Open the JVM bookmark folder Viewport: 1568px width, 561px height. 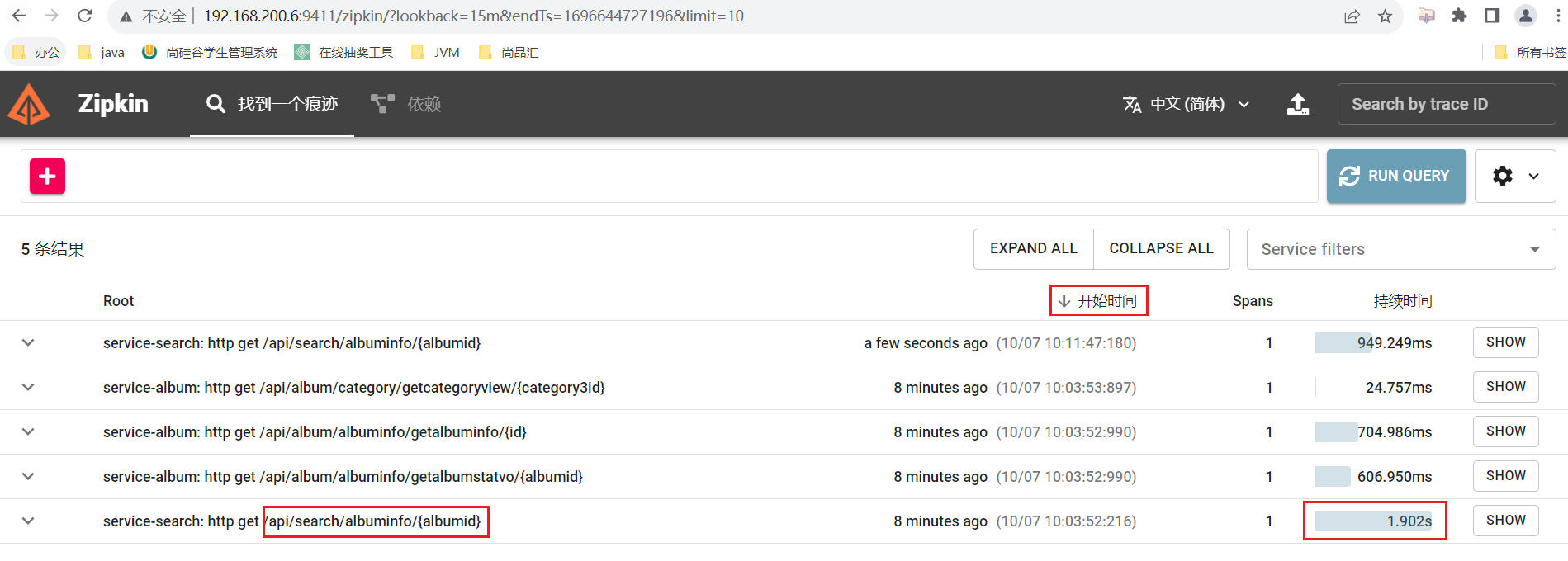pos(435,52)
